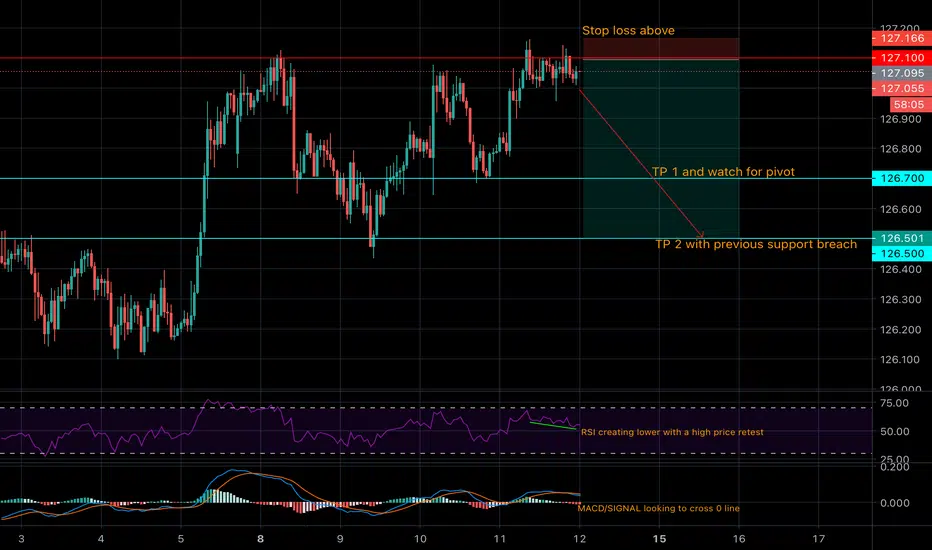
Task: Click date 3 on the time axis
Action: pos(21,539)
